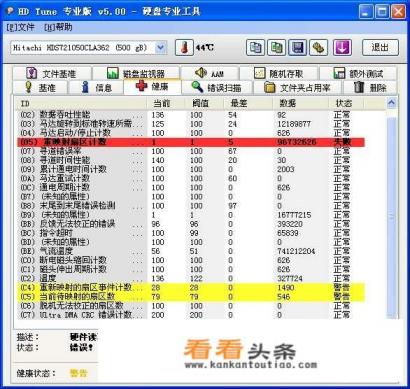410x389 pixels.
Task: Click the purple down-arrow minimize to tray icon
Action: (342, 47)
